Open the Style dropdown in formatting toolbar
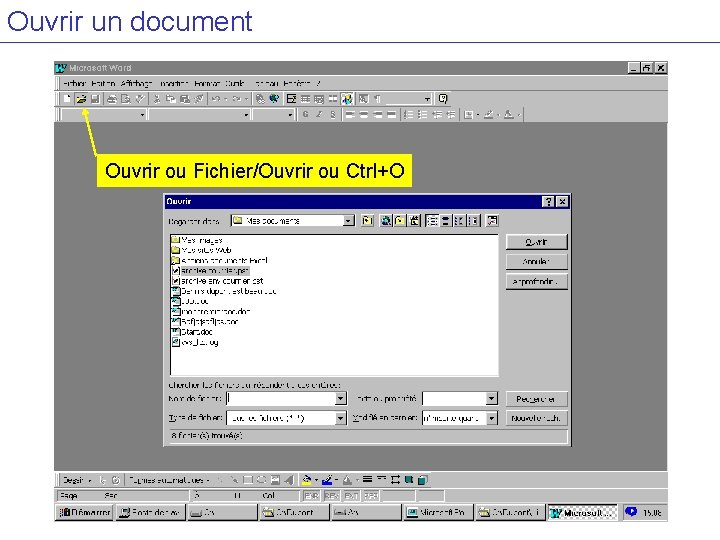720x540 pixels. [x=142, y=114]
